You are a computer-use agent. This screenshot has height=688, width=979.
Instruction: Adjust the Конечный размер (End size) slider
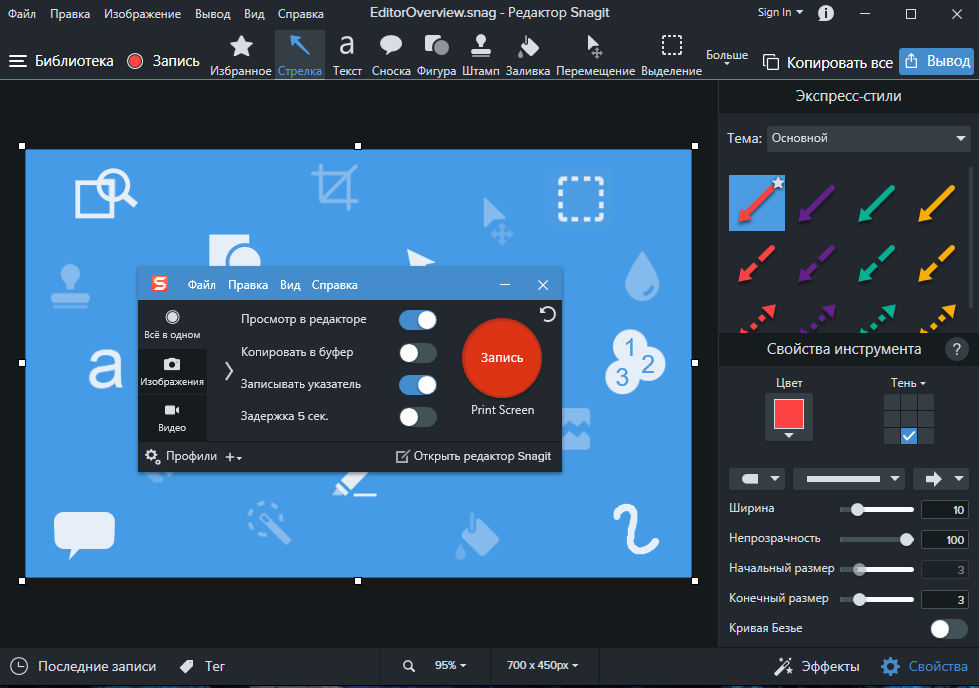(x=877, y=600)
